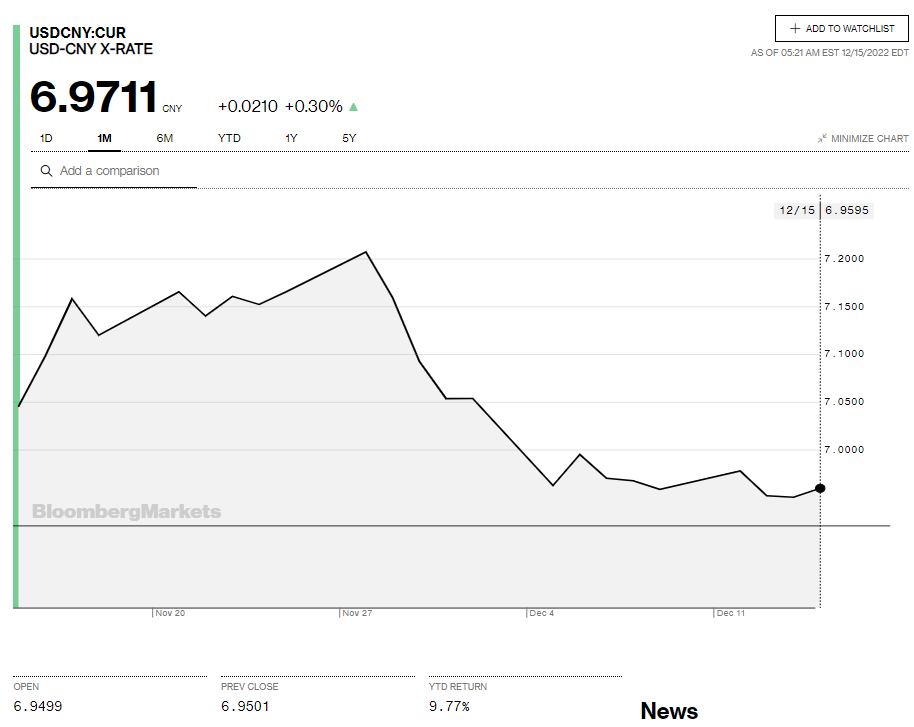Click the plus icon in Add to Watchlist
914x727 pixels.
(795, 29)
